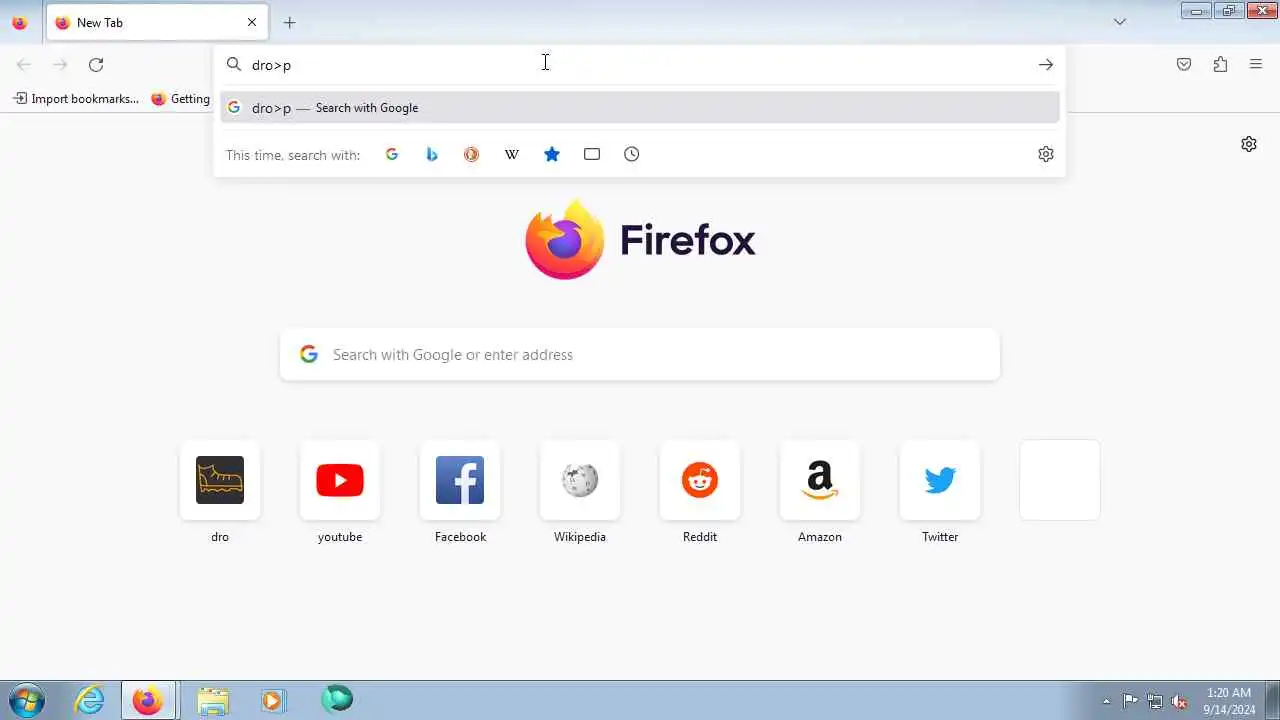Click Import bookmarks bookmark item
This screenshot has width=1280, height=720.
(x=76, y=99)
